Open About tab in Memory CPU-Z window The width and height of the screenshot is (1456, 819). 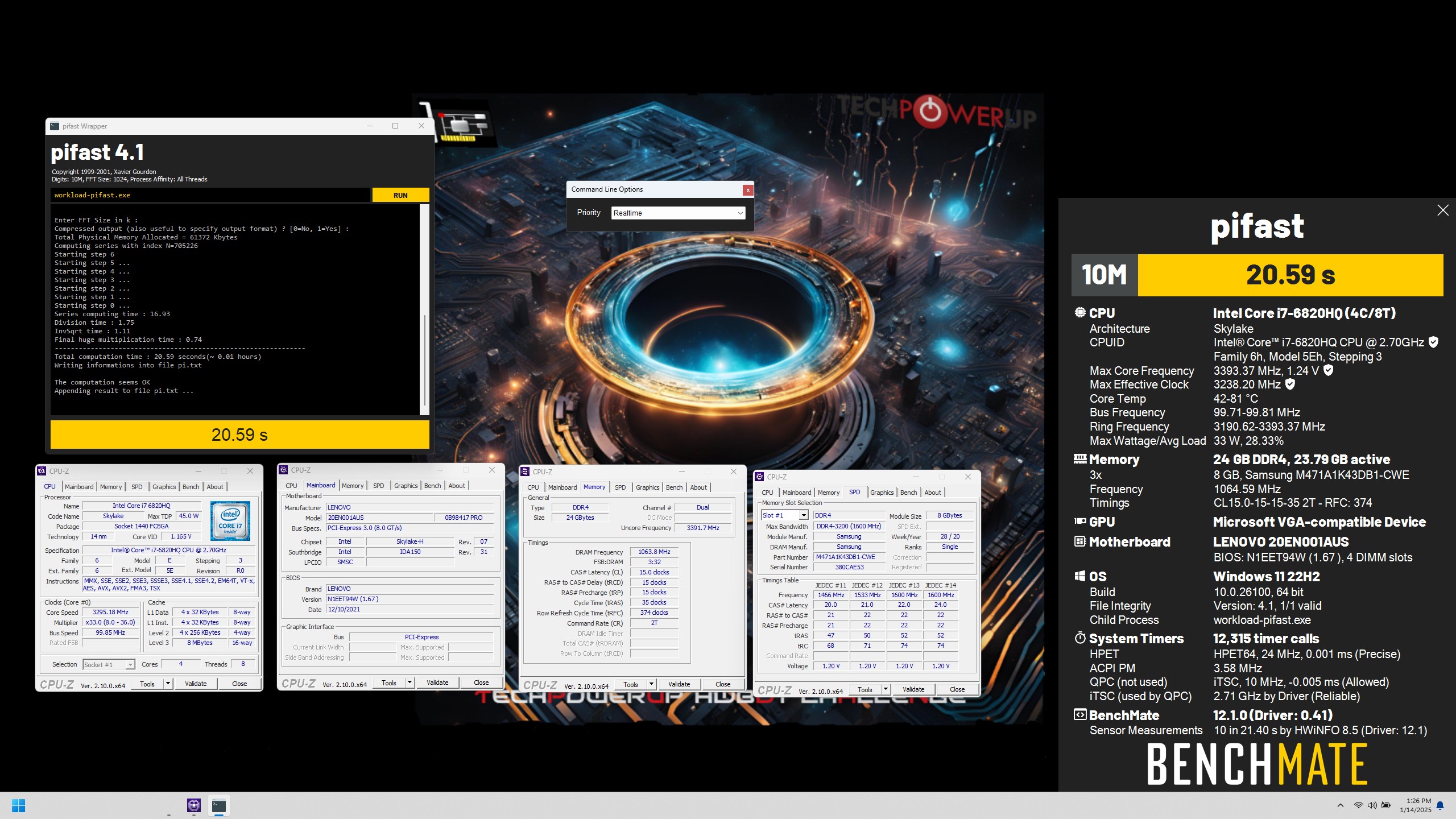point(698,487)
